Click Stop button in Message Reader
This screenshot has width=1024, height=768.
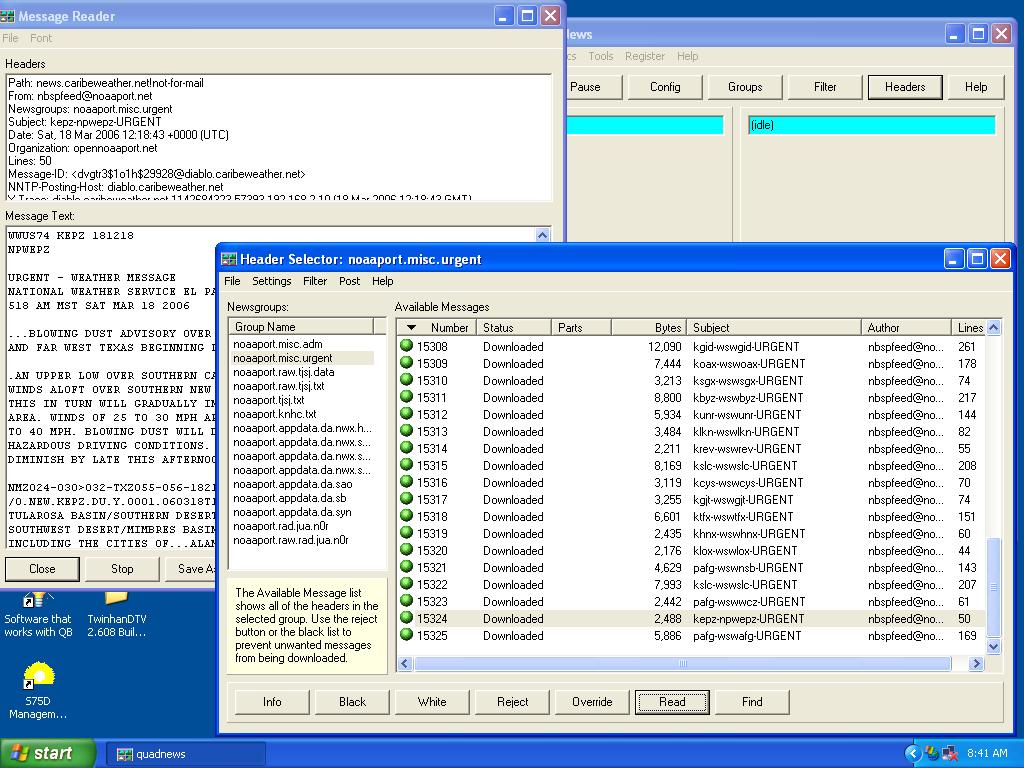tap(122, 569)
